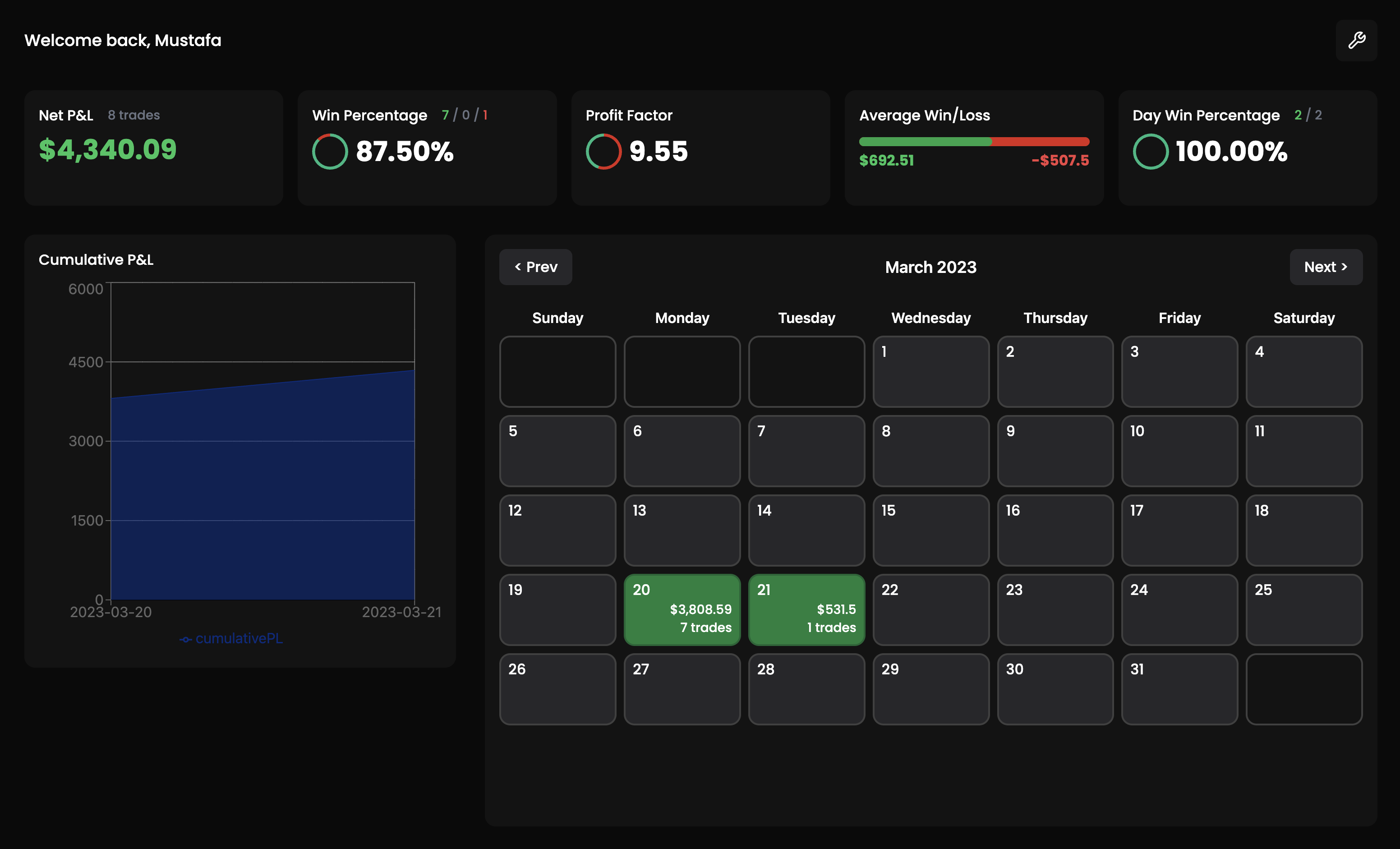This screenshot has height=849, width=1400.
Task: Click the Profit Factor circle indicator
Action: tap(603, 151)
